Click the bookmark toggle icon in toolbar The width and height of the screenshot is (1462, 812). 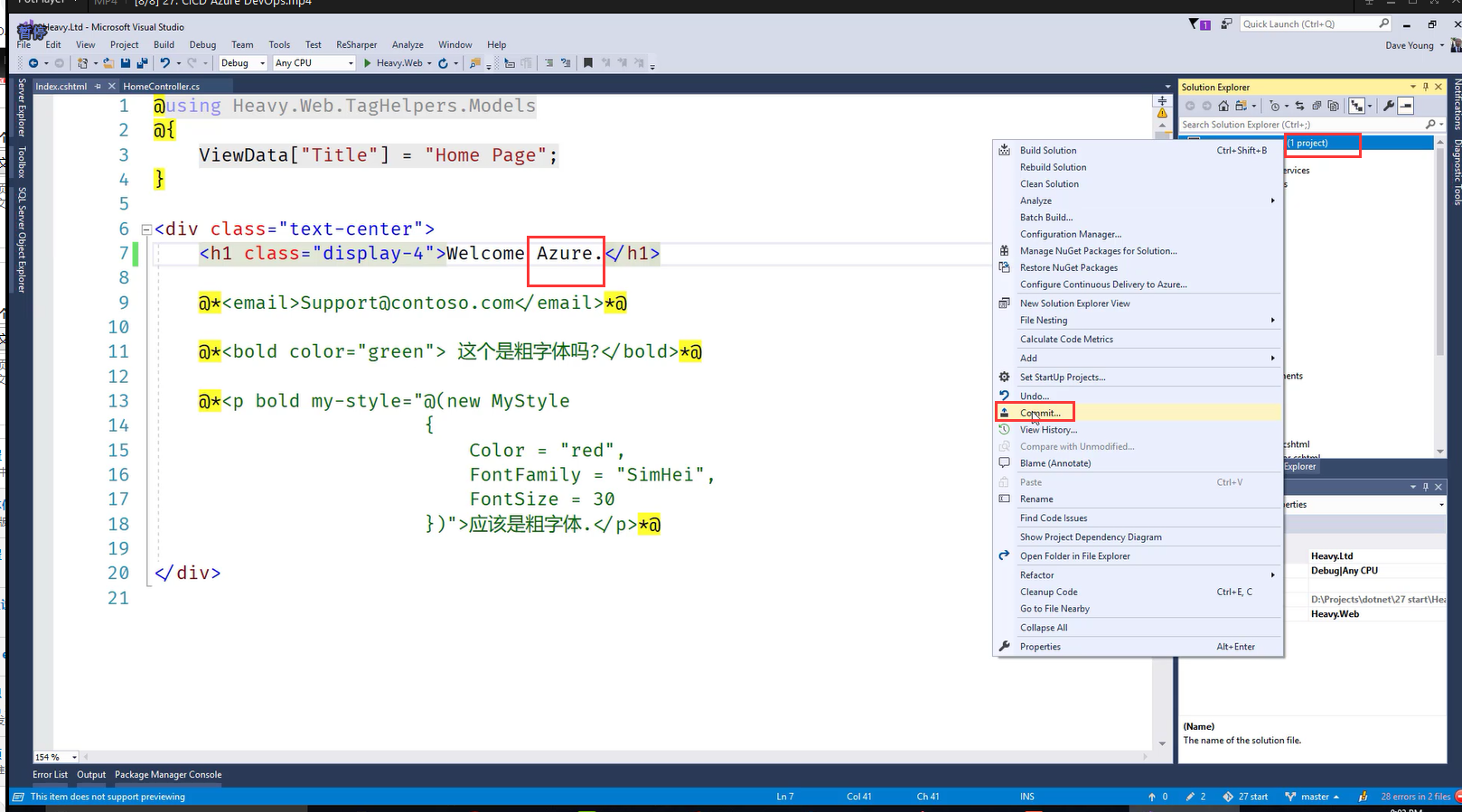coord(588,63)
